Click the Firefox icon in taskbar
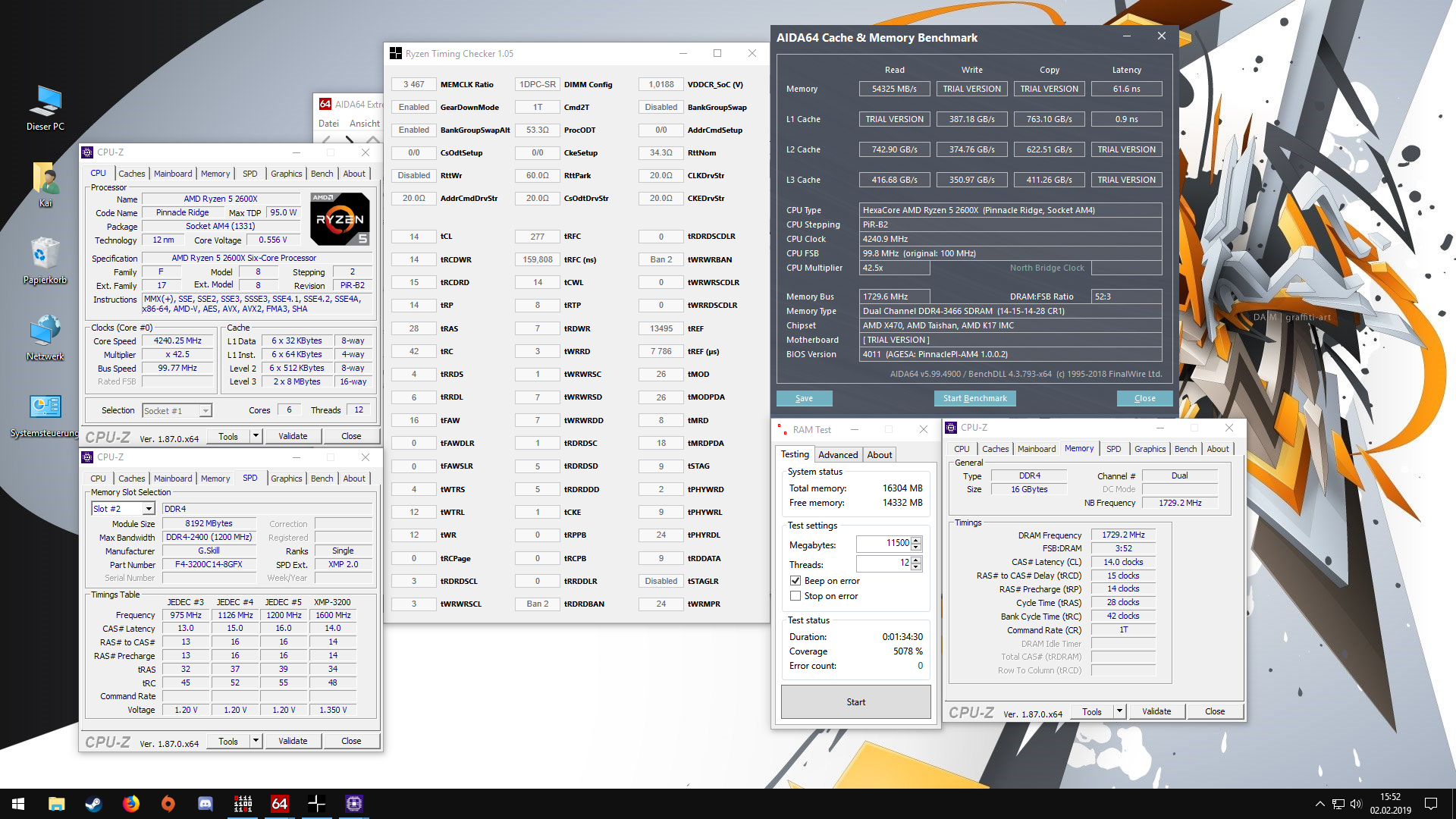The height and width of the screenshot is (819, 1456). pyautogui.click(x=131, y=804)
